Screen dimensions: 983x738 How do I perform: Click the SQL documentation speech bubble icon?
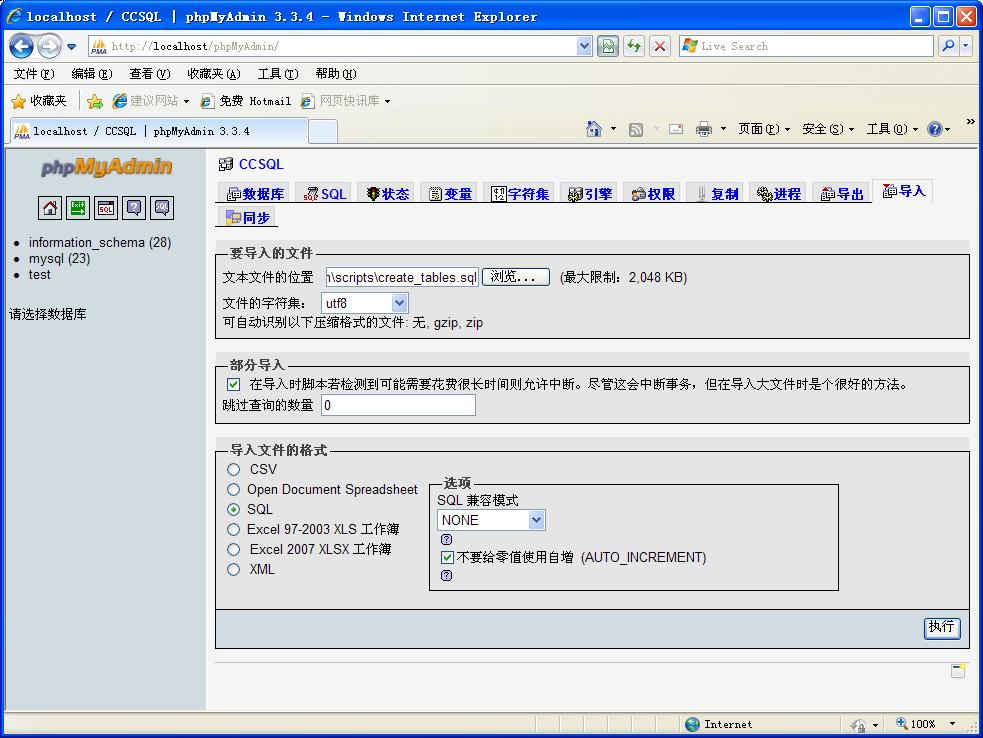(162, 208)
